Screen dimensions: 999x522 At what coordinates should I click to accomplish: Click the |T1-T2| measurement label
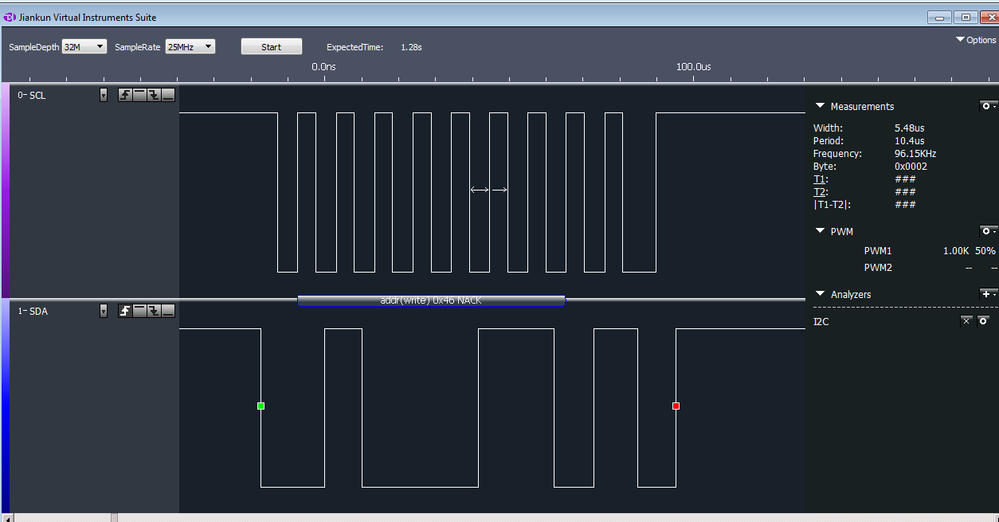click(x=832, y=205)
